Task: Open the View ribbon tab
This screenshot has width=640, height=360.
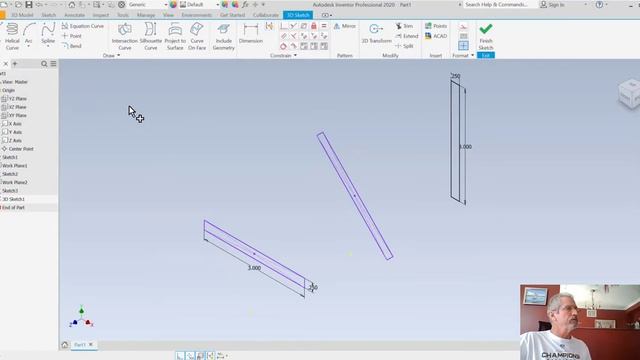Action: point(168,15)
